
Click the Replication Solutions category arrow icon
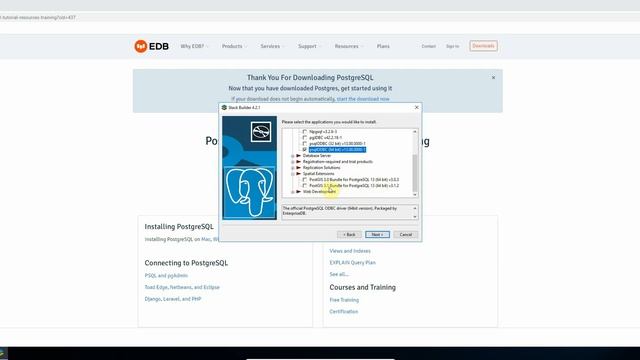(x=298, y=168)
